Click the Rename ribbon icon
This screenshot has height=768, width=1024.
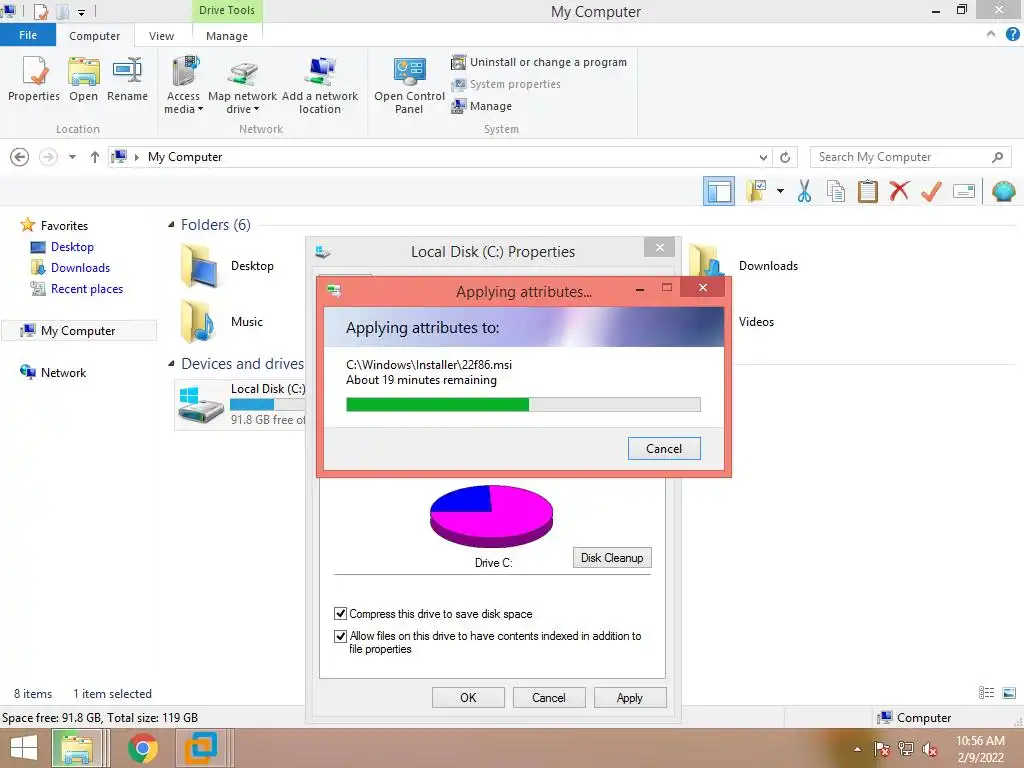point(127,78)
